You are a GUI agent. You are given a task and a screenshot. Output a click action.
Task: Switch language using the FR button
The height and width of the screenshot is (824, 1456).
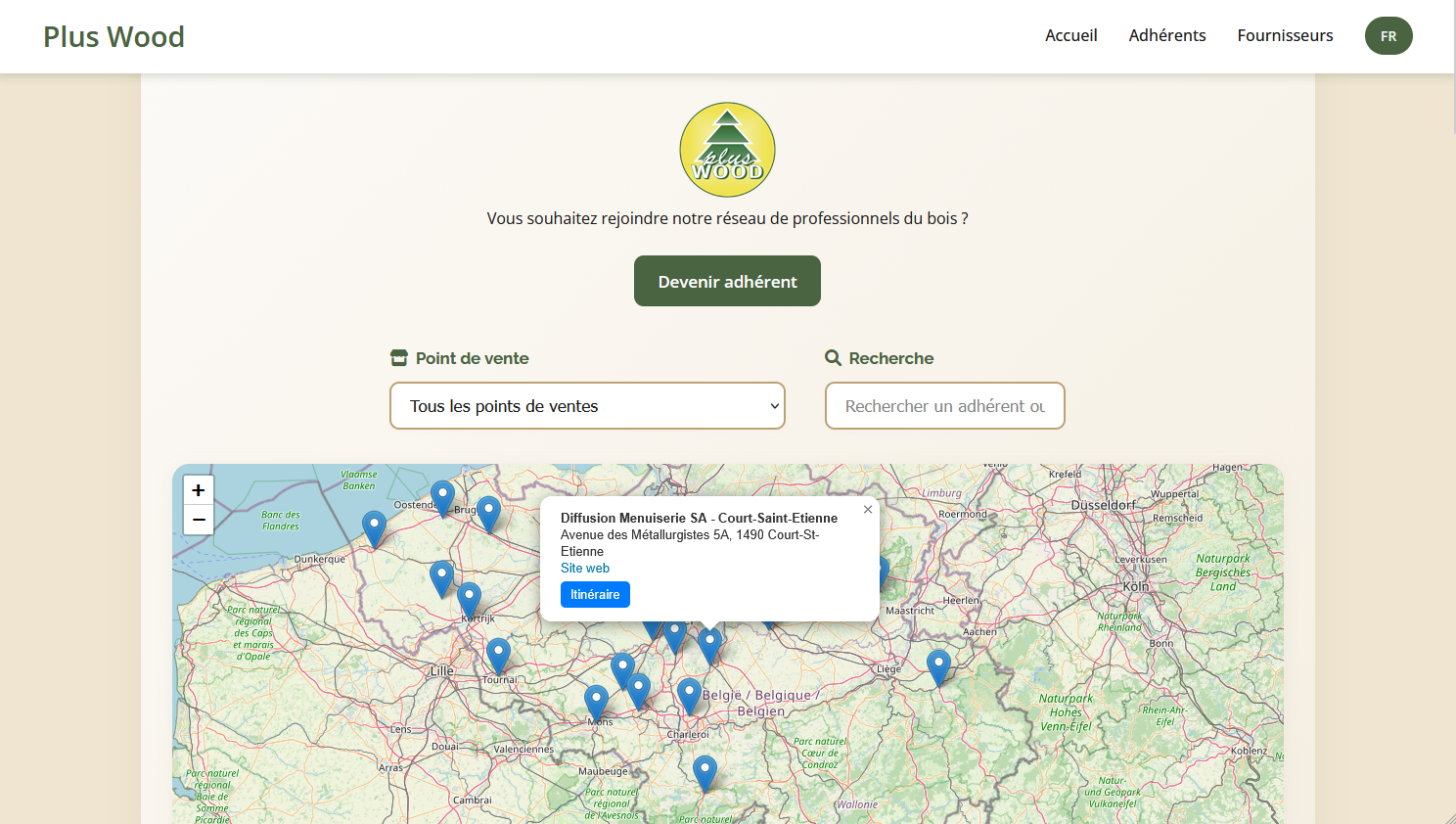pos(1388,36)
